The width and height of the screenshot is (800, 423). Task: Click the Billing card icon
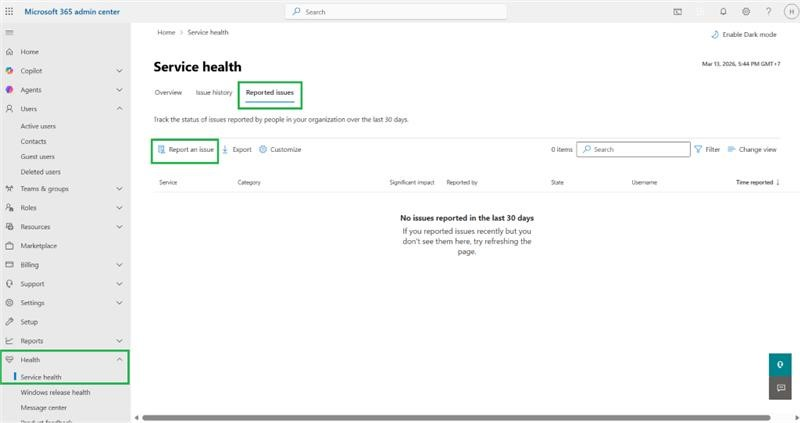click(x=9, y=265)
